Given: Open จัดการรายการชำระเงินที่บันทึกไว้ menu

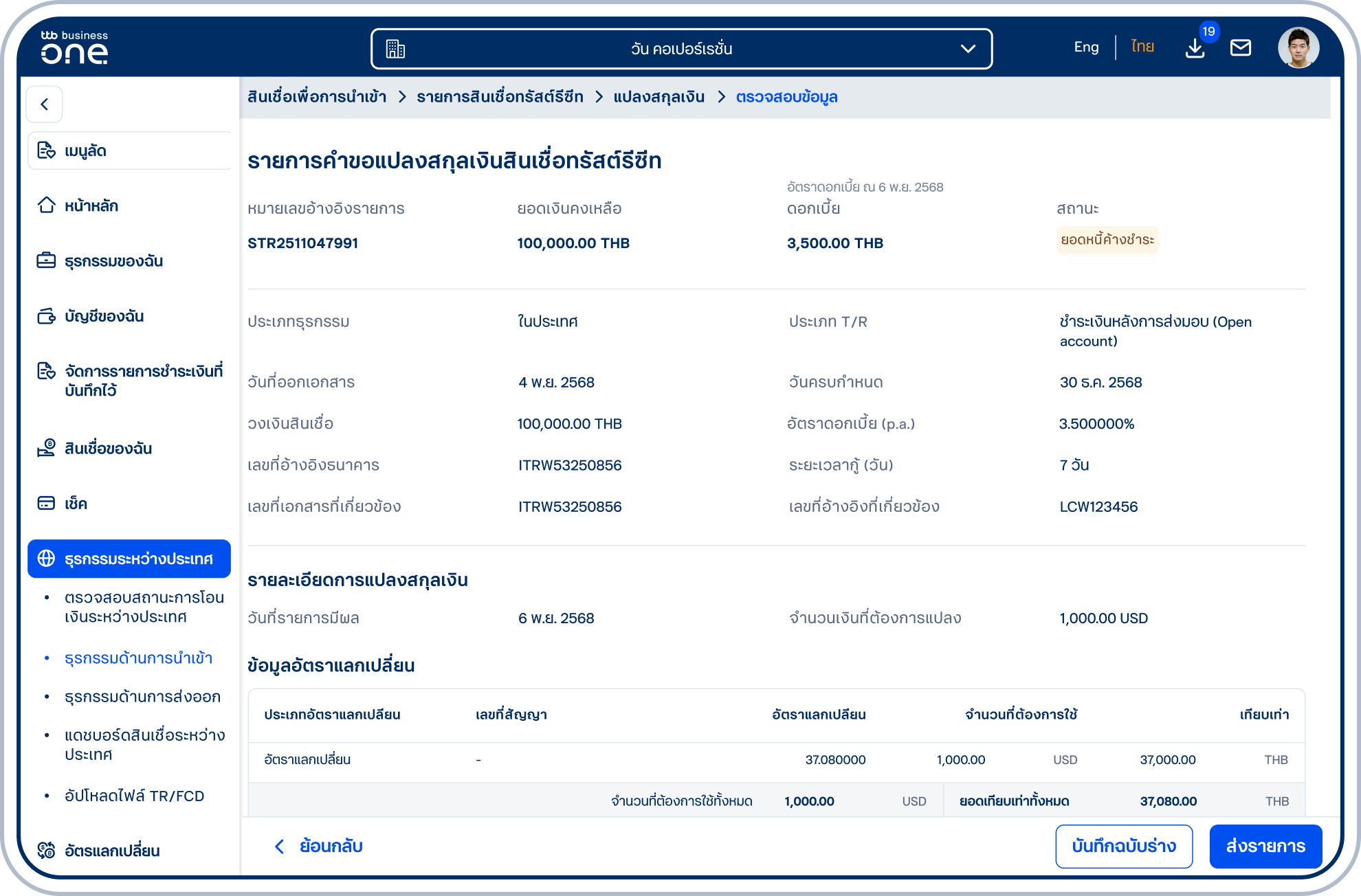Looking at the screenshot, I should pos(144,381).
